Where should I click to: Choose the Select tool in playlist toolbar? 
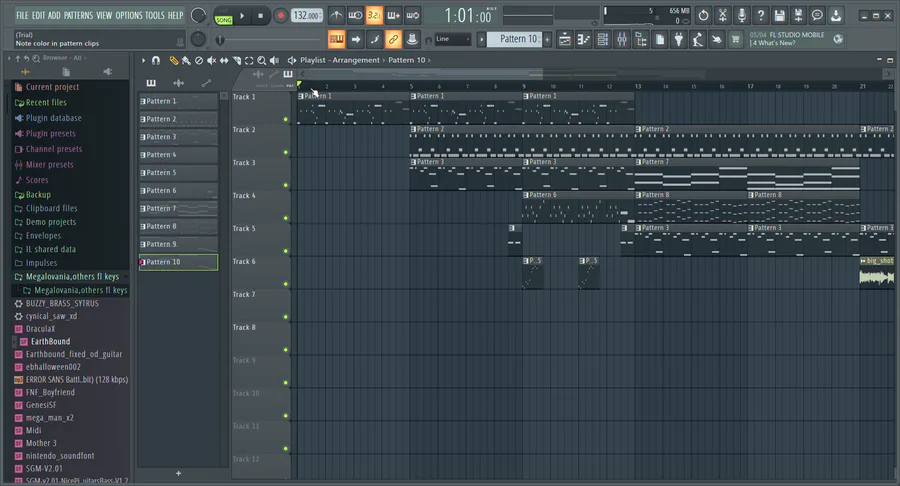pos(249,60)
